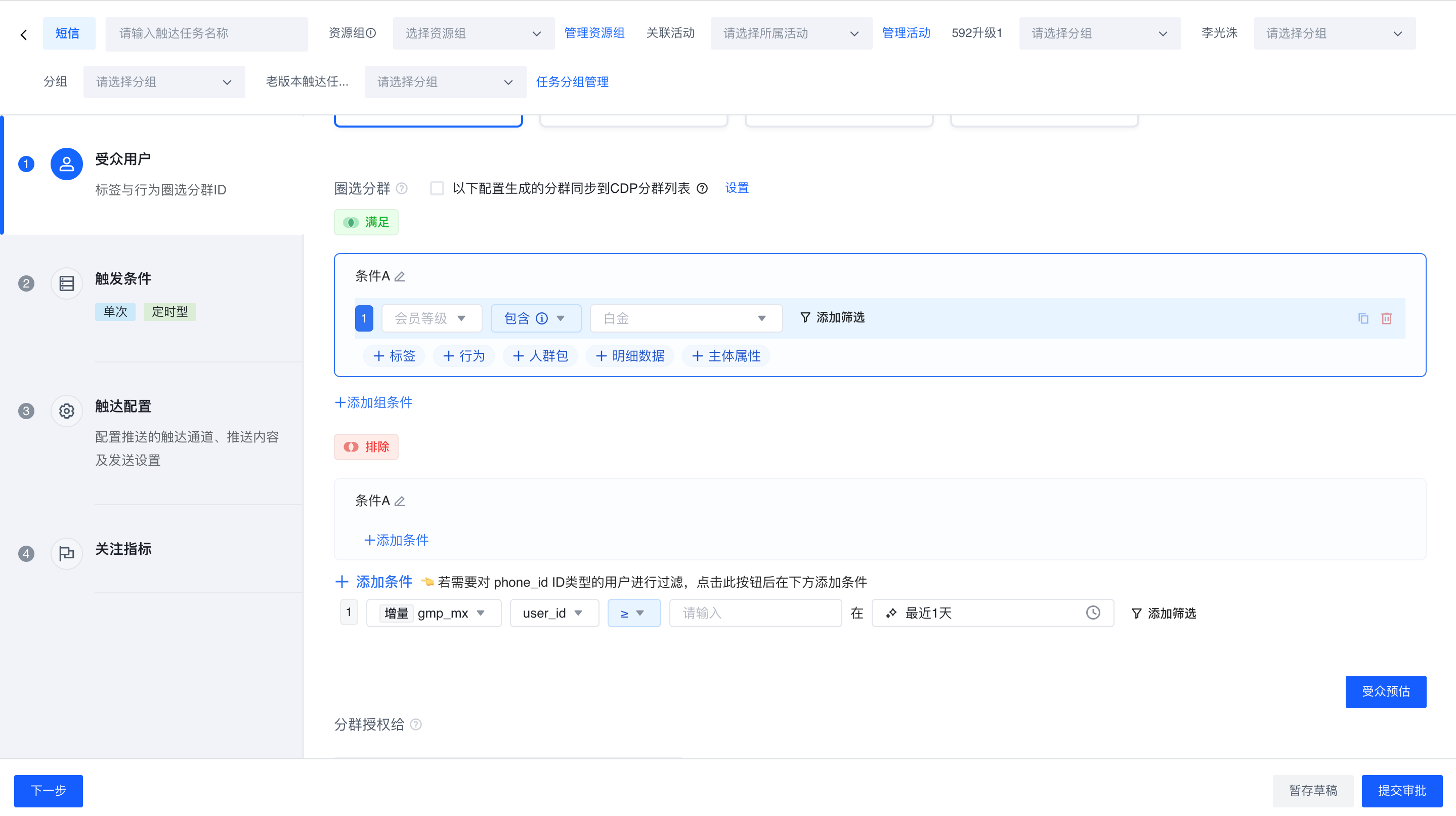Delete the 会员等级 condition row
Viewport: 1456px width, 816px height.
pyautogui.click(x=1387, y=318)
